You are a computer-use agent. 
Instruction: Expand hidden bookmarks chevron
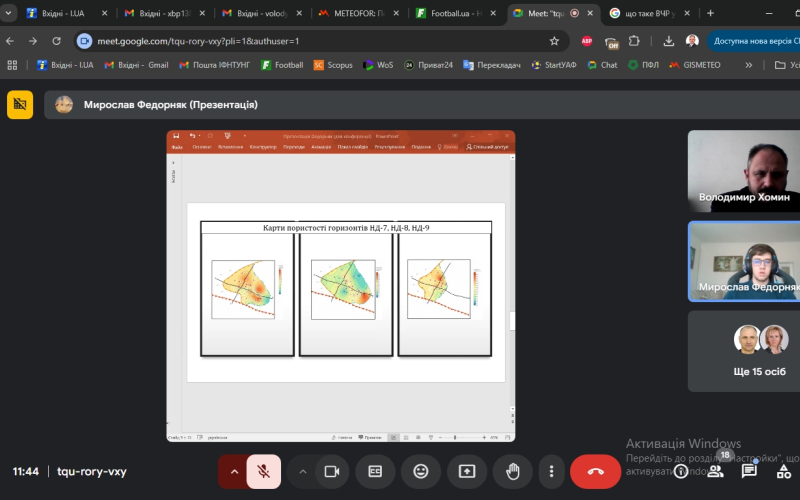pos(748,65)
